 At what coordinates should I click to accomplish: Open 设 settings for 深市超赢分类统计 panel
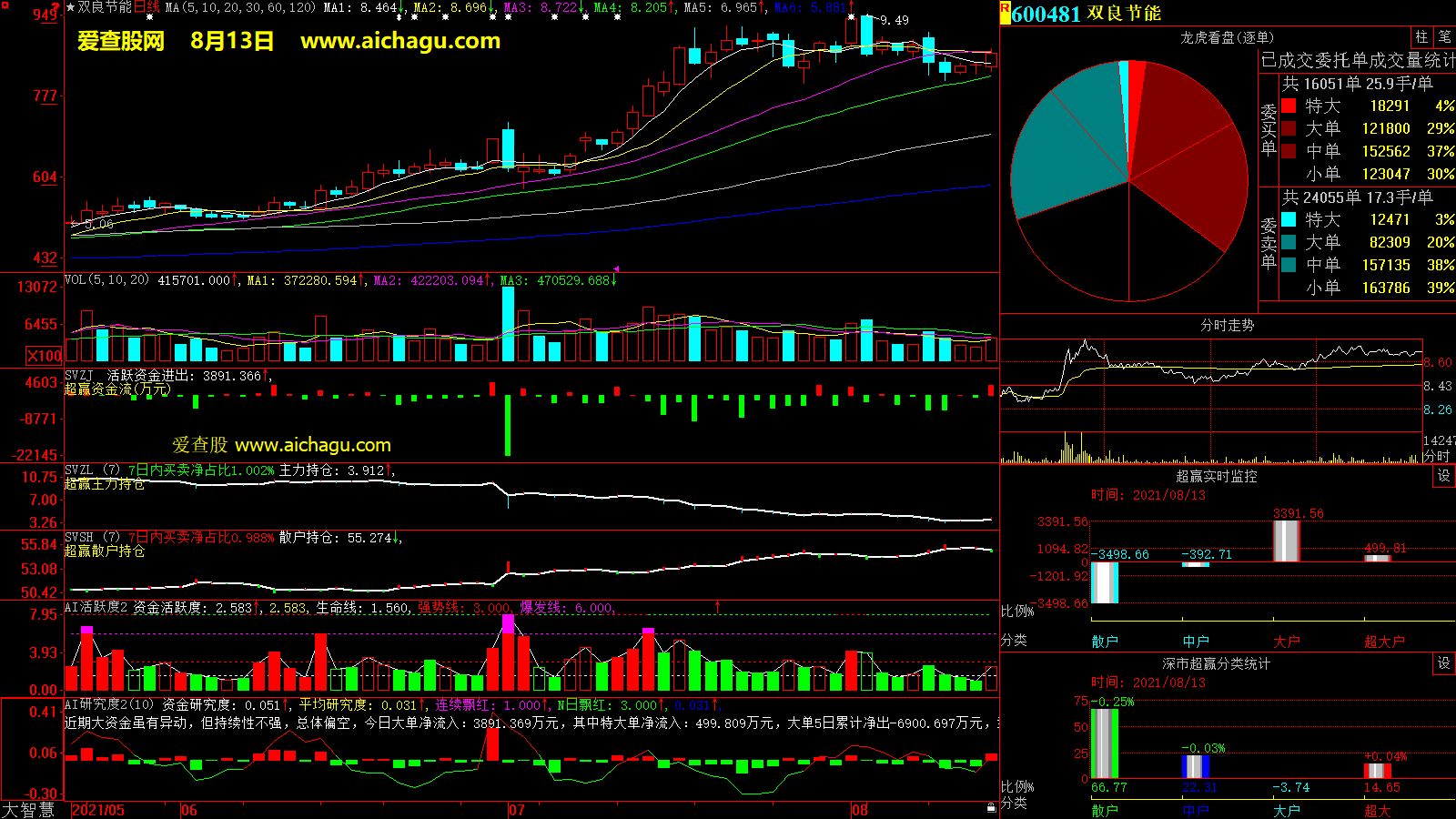click(1444, 663)
